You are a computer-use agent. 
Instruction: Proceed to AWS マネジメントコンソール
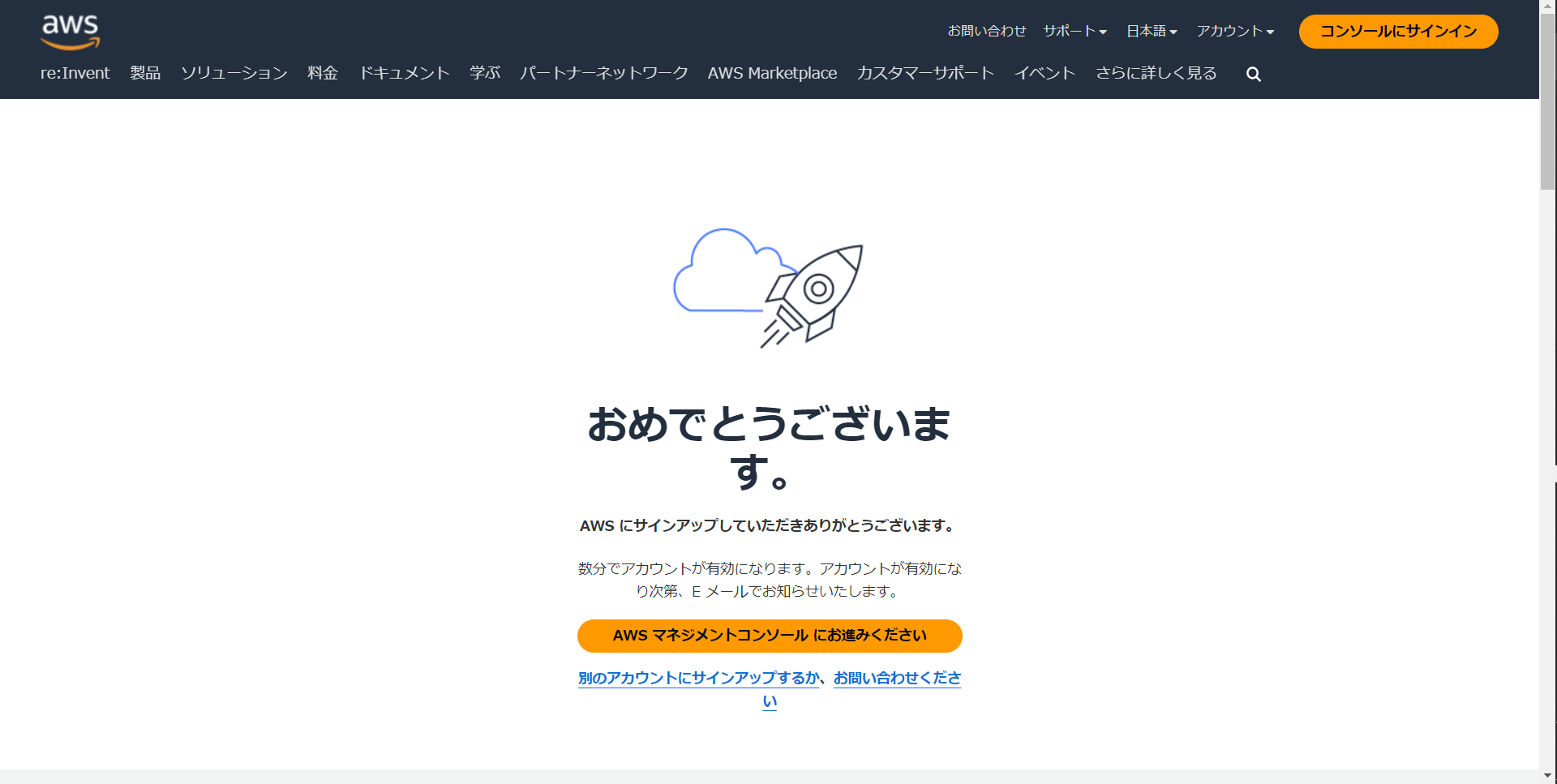coord(769,636)
